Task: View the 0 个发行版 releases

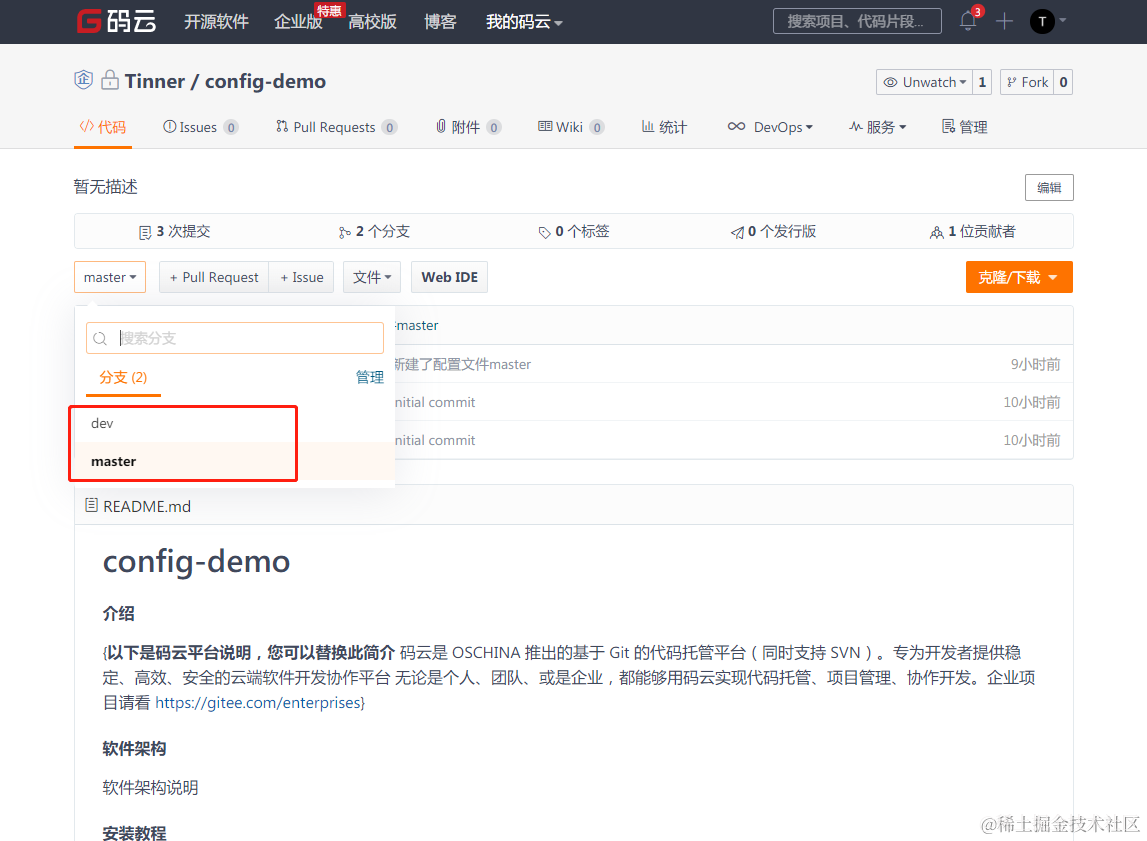Action: click(773, 231)
